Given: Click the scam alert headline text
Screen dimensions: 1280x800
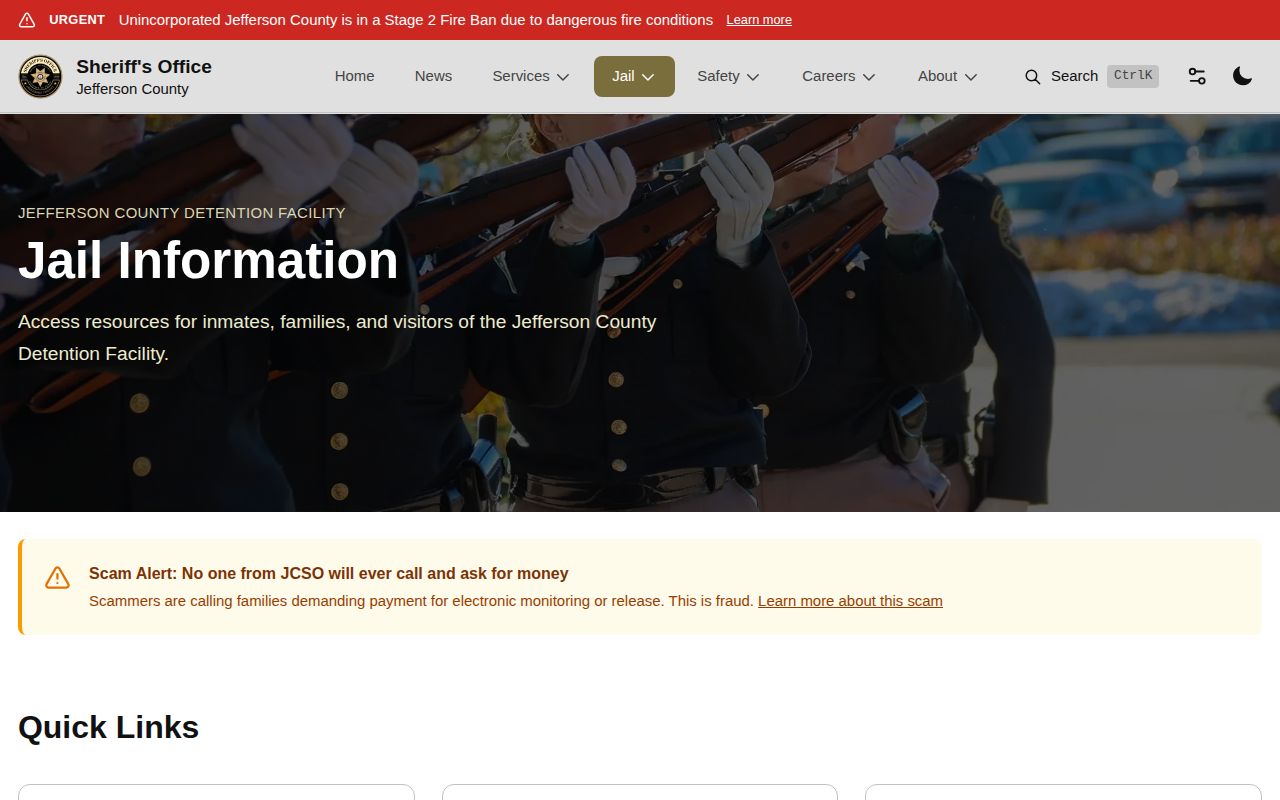Looking at the screenshot, I should click(329, 574).
